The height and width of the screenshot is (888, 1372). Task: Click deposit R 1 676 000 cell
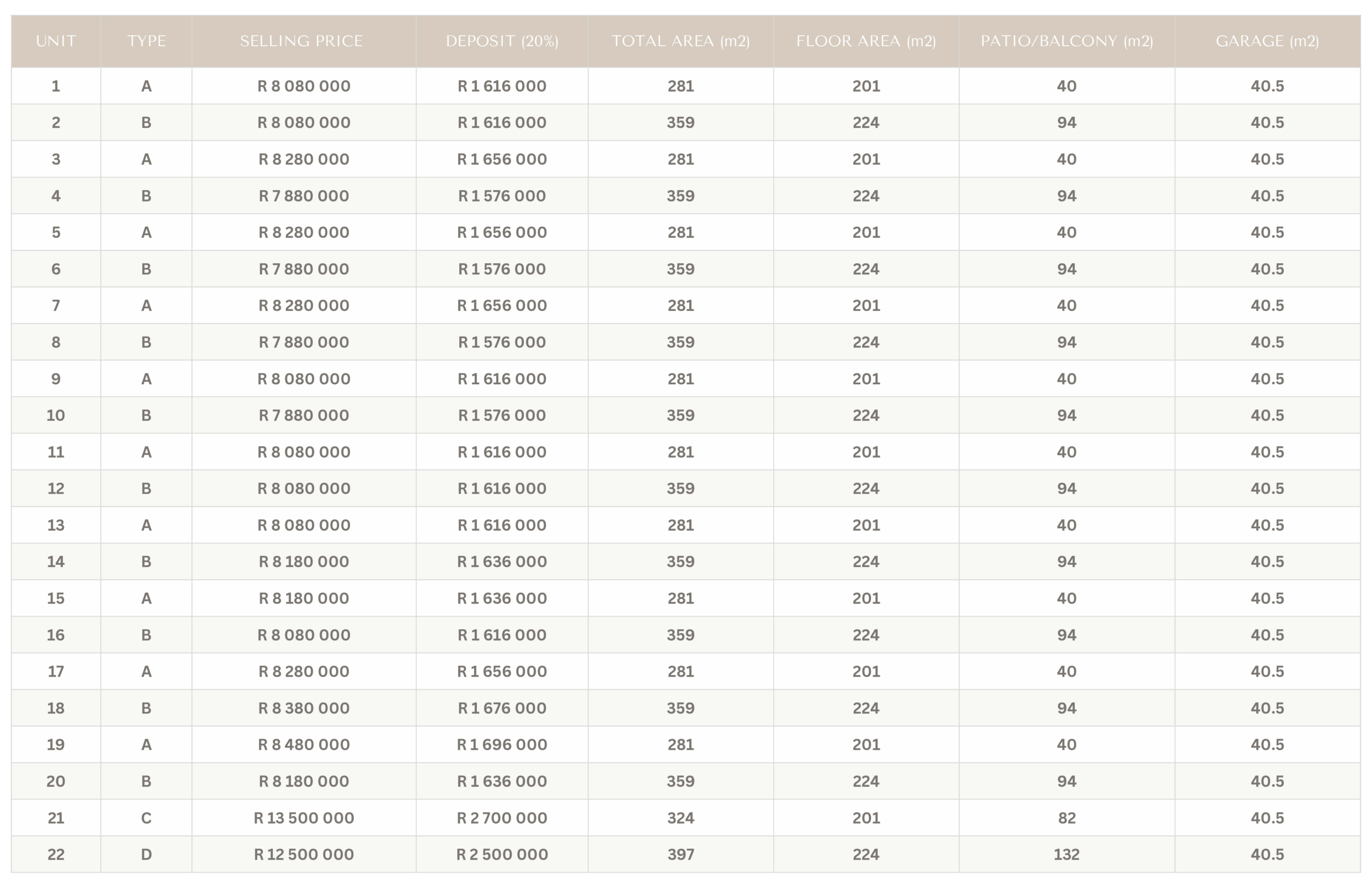[x=502, y=708]
